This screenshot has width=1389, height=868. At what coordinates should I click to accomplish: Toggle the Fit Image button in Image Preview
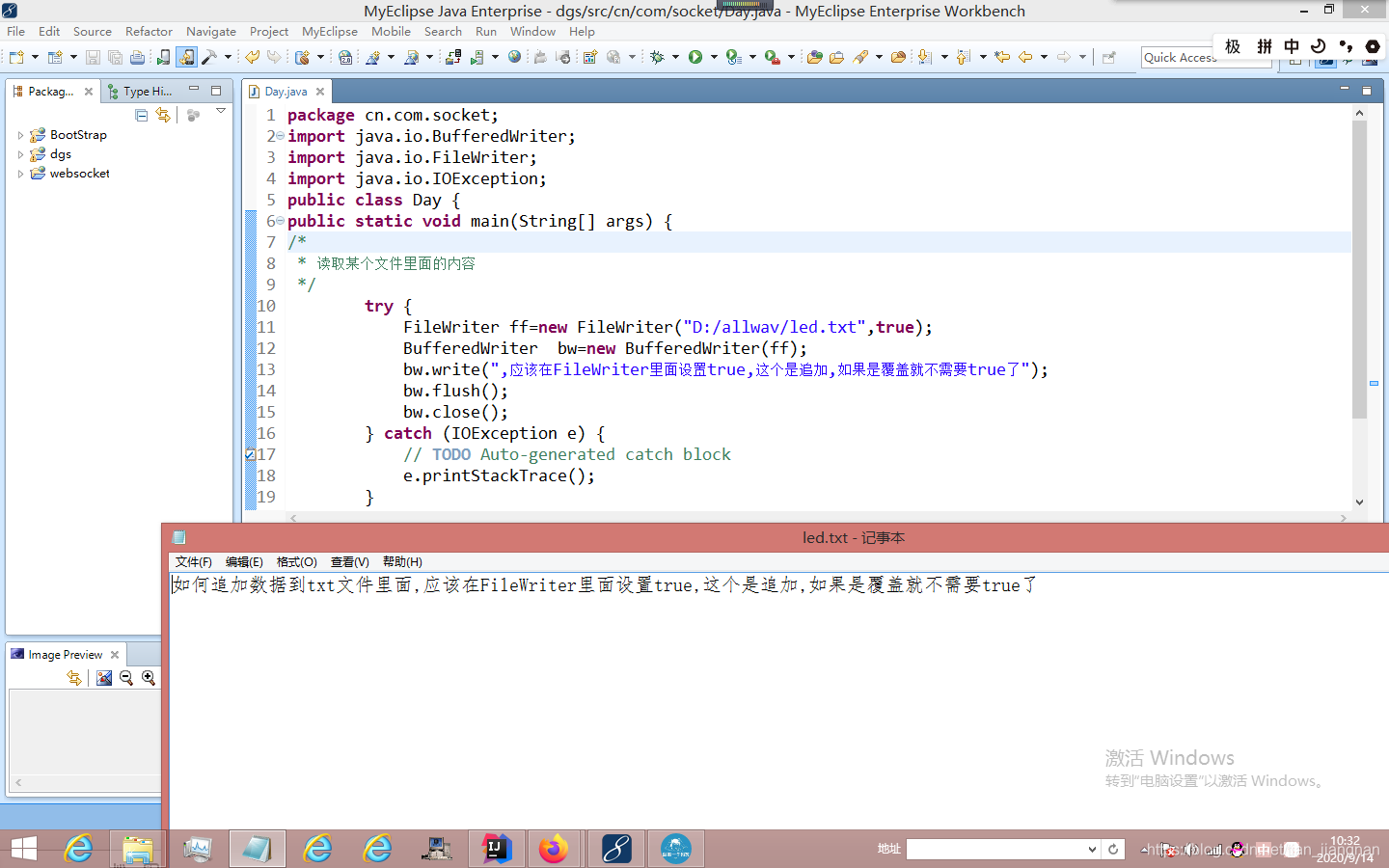pyautogui.click(x=103, y=678)
